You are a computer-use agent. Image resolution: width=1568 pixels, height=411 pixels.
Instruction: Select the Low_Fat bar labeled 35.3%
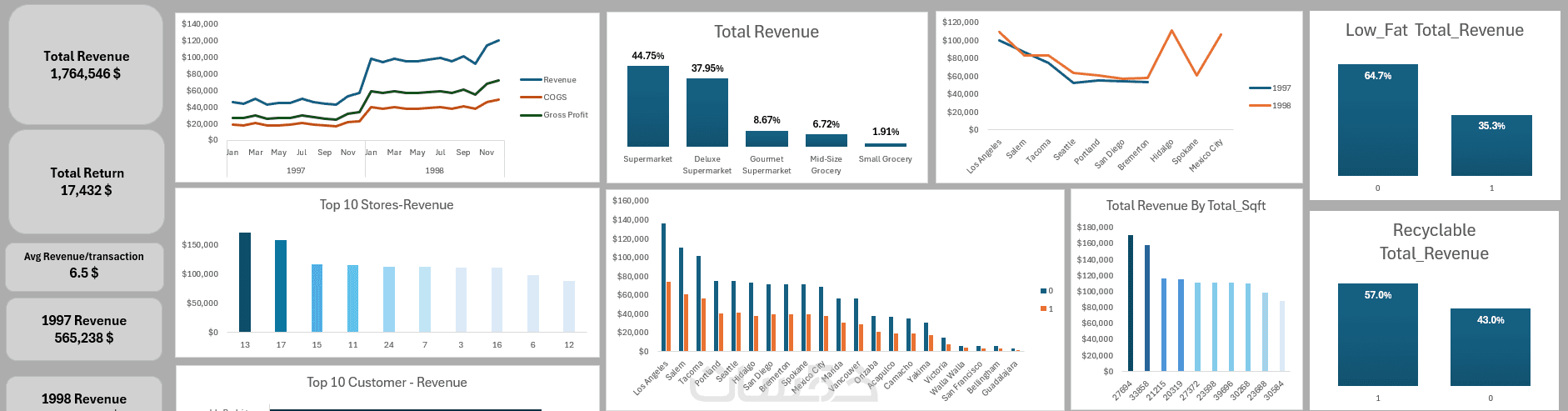pos(1491,145)
